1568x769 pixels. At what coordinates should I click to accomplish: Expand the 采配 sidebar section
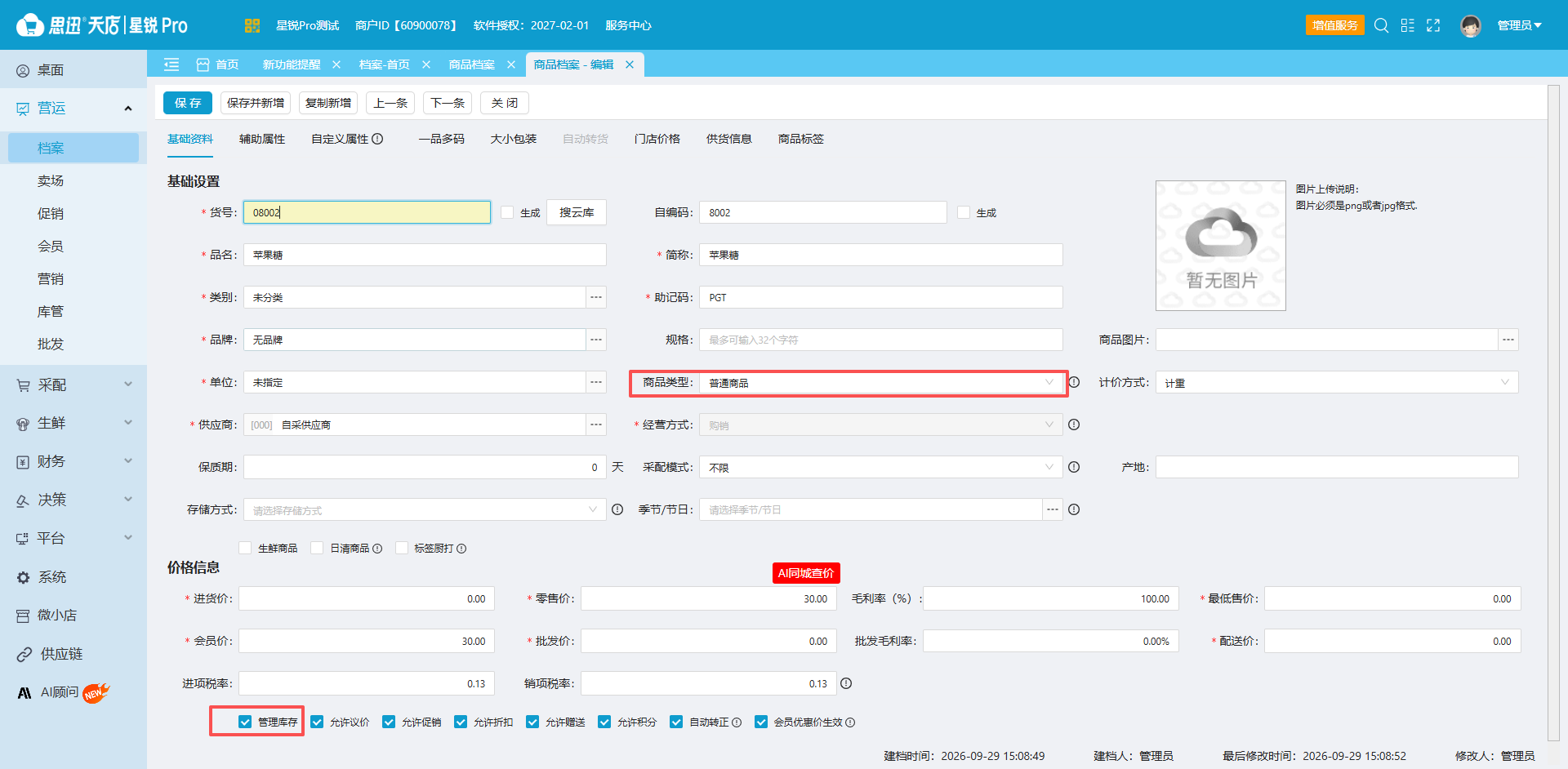click(73, 384)
